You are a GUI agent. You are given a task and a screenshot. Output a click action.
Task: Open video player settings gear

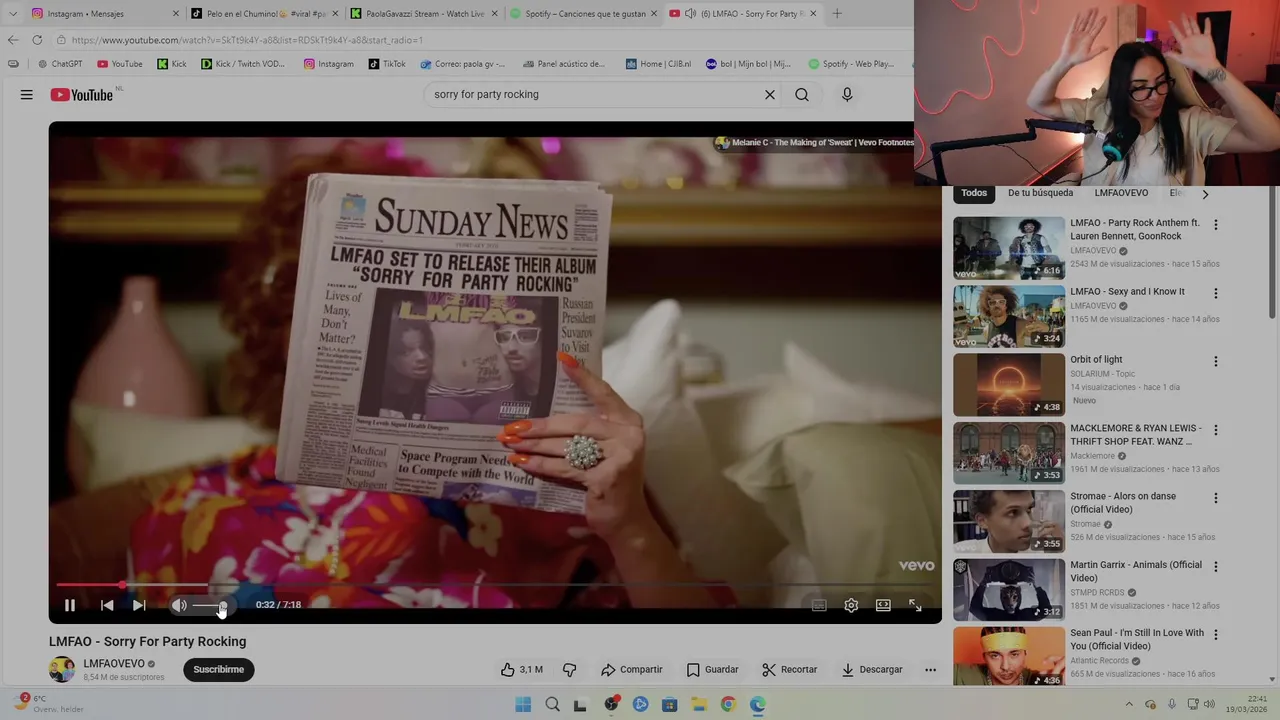click(x=851, y=605)
